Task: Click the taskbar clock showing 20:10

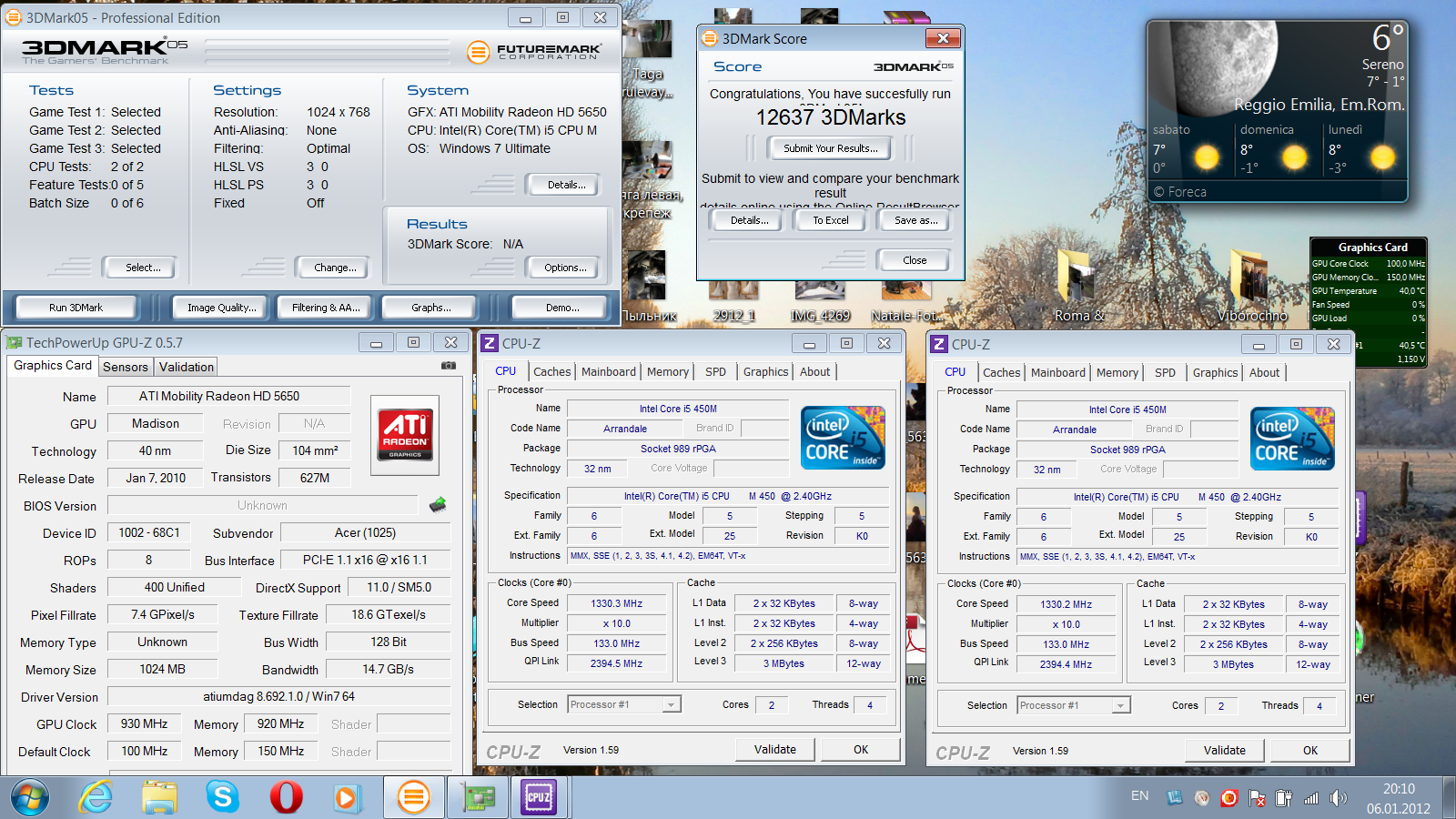Action: coord(1399,789)
